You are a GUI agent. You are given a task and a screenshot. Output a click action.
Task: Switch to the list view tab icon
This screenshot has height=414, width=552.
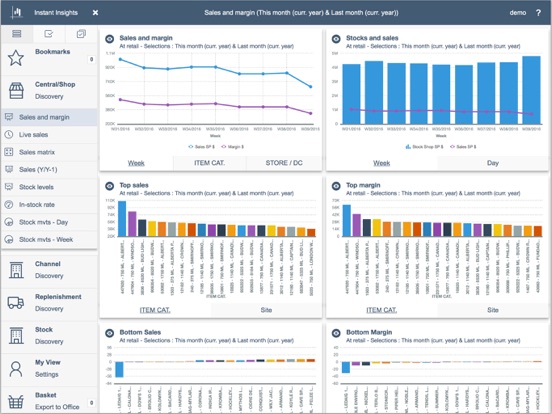(x=17, y=34)
